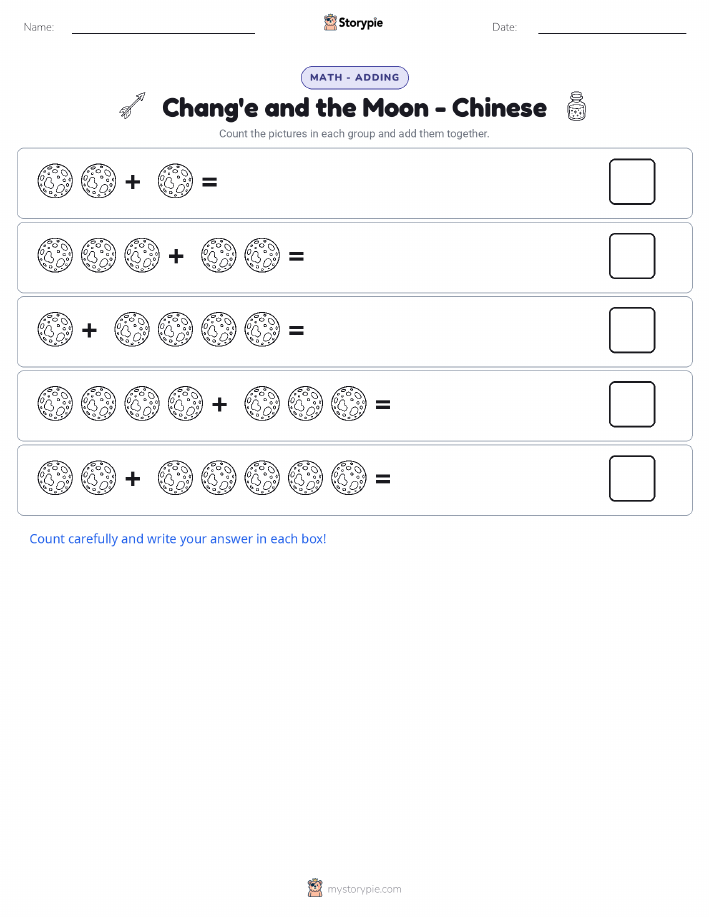Click the equals sign in the fifth row
Image resolution: width=709 pixels, height=917 pixels.
click(383, 479)
